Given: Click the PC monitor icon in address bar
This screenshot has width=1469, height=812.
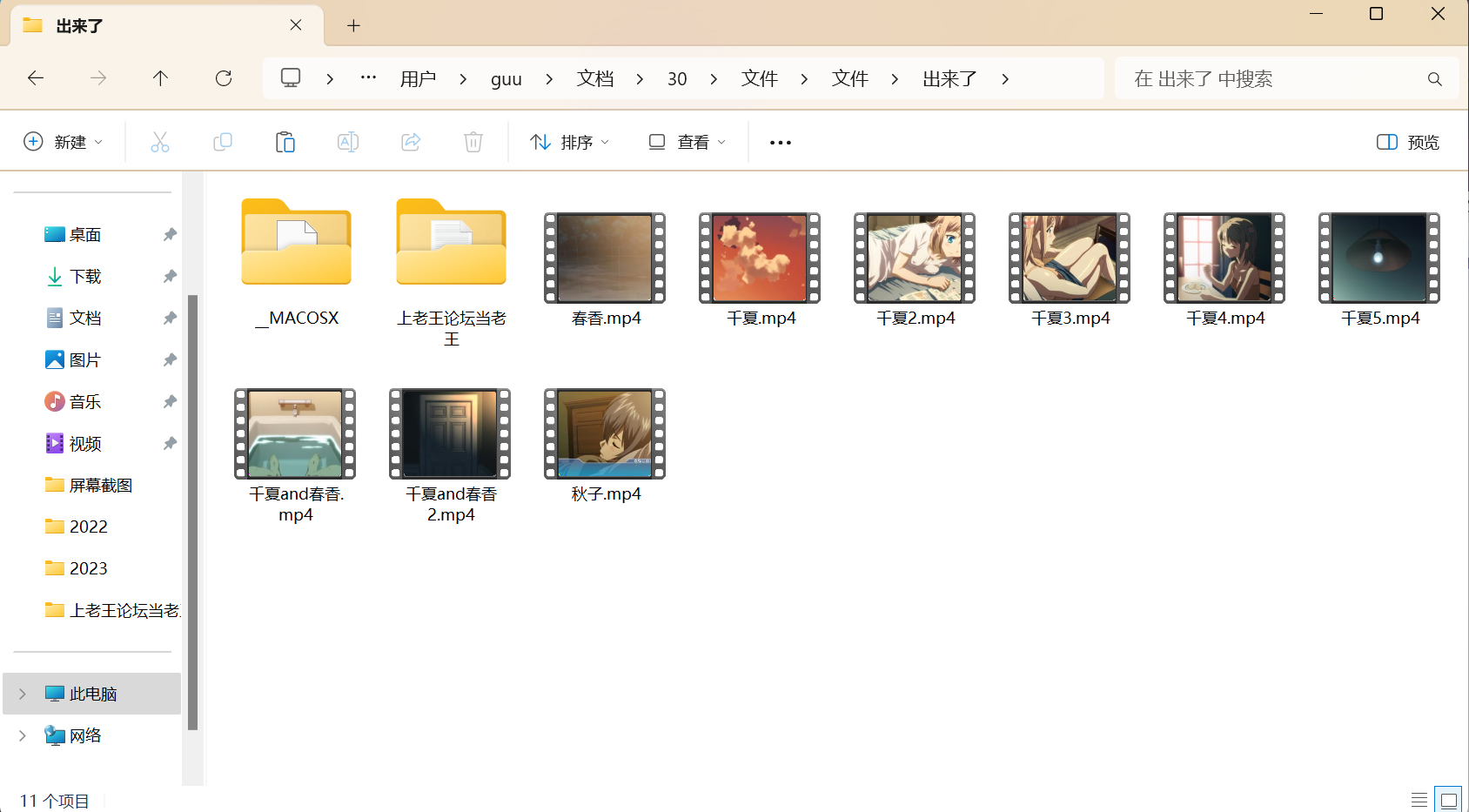Looking at the screenshot, I should point(291,78).
